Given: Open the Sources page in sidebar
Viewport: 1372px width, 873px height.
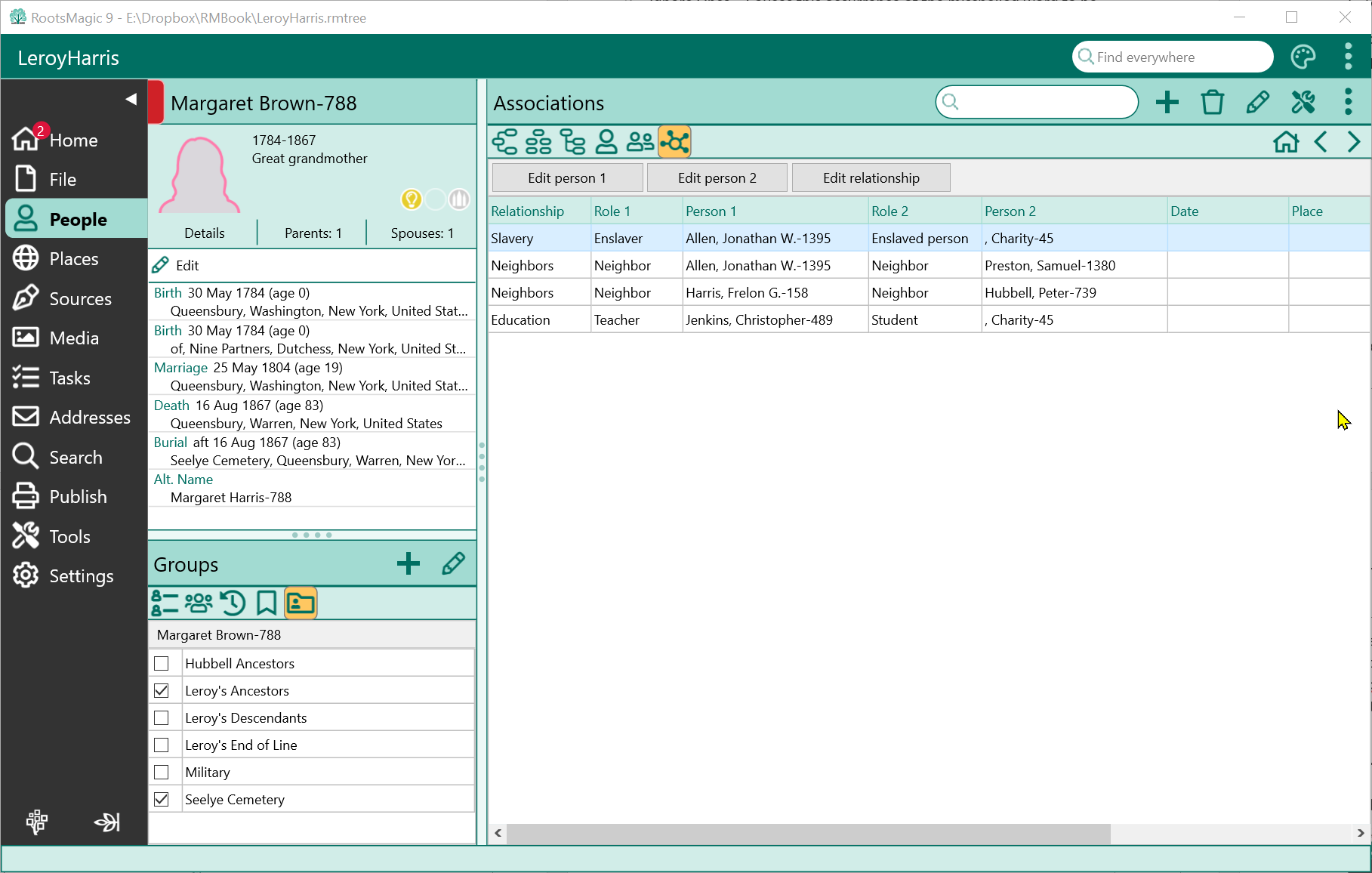Looking at the screenshot, I should click(x=79, y=299).
